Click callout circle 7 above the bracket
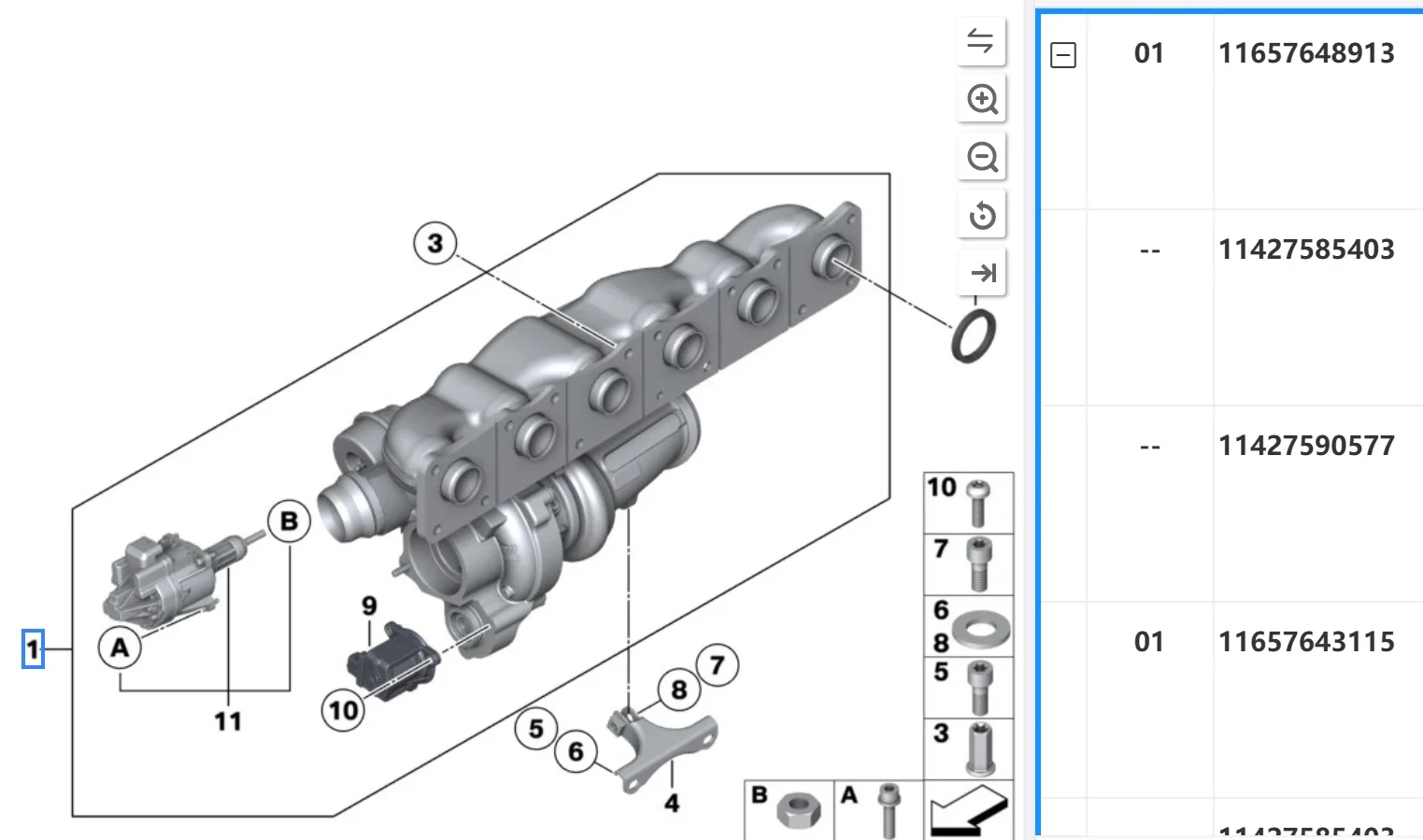 coord(717,665)
